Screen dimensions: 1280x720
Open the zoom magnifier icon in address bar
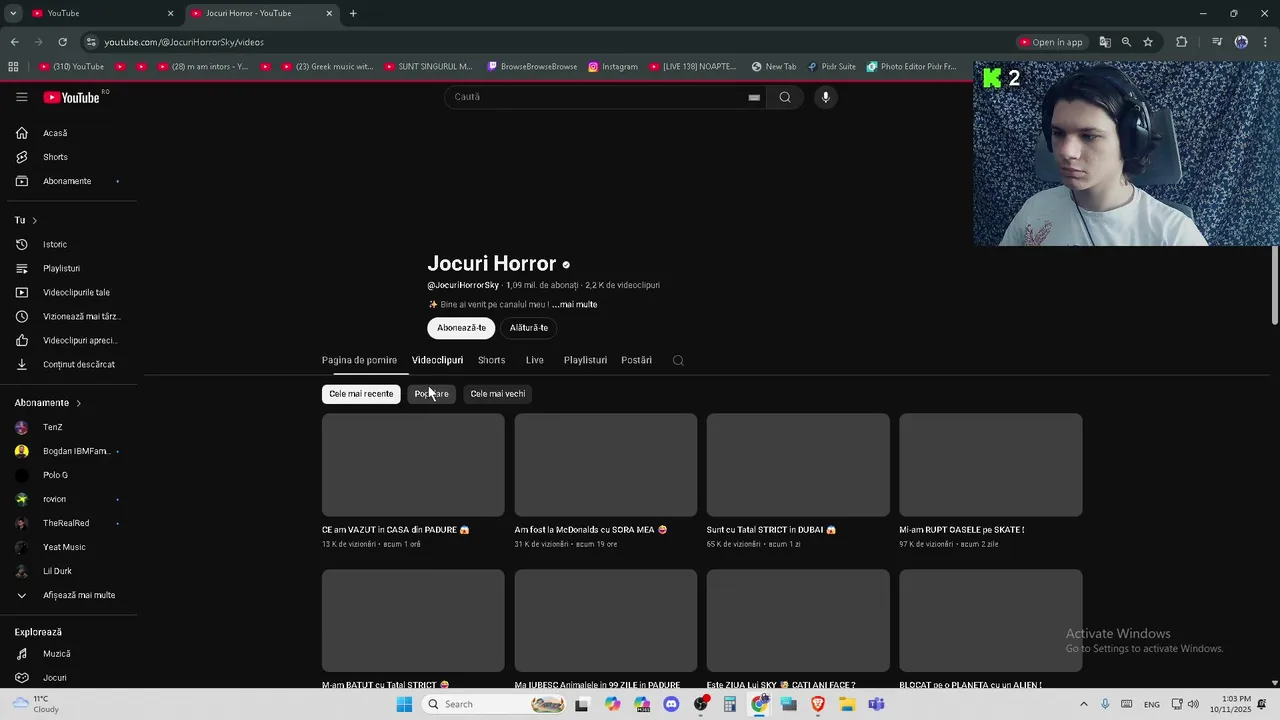[x=1126, y=42]
